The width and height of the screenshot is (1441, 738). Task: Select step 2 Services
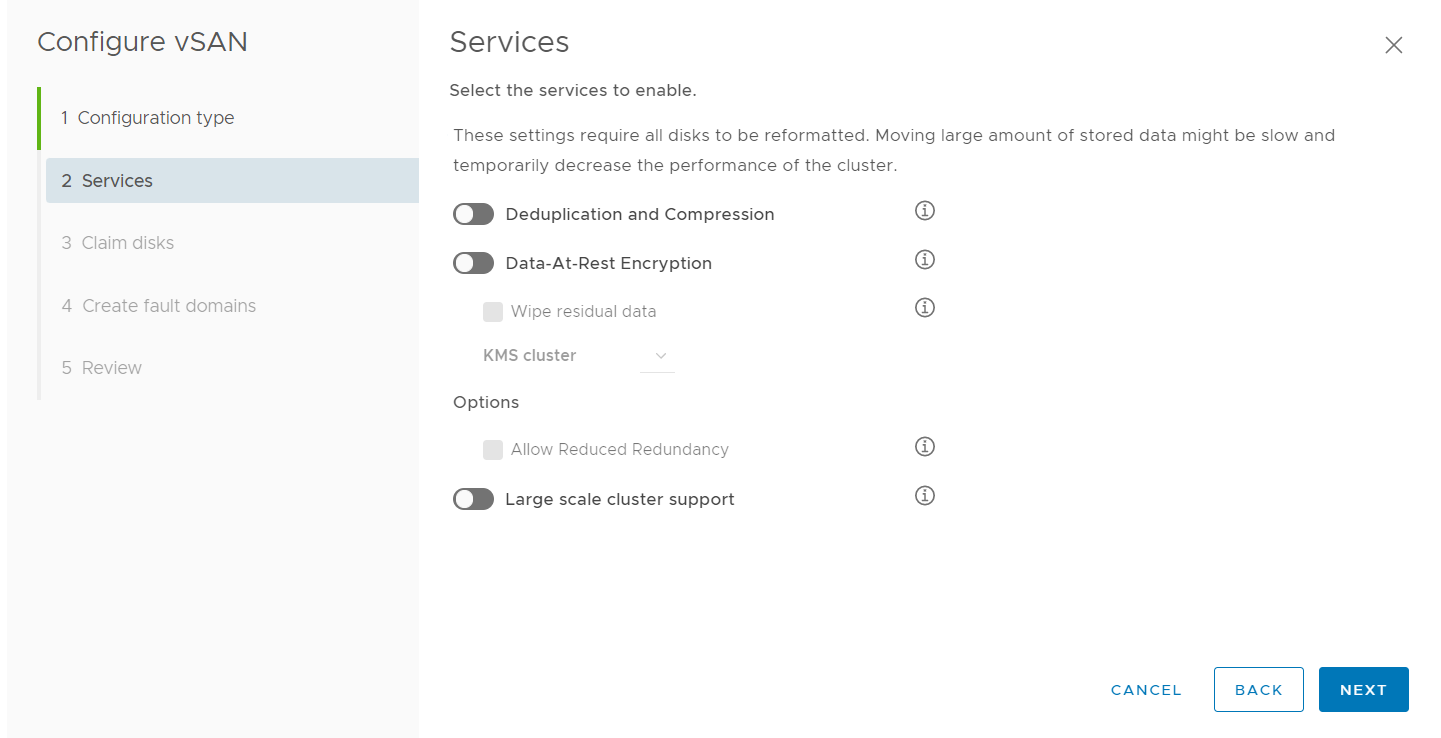pyautogui.click(x=232, y=181)
